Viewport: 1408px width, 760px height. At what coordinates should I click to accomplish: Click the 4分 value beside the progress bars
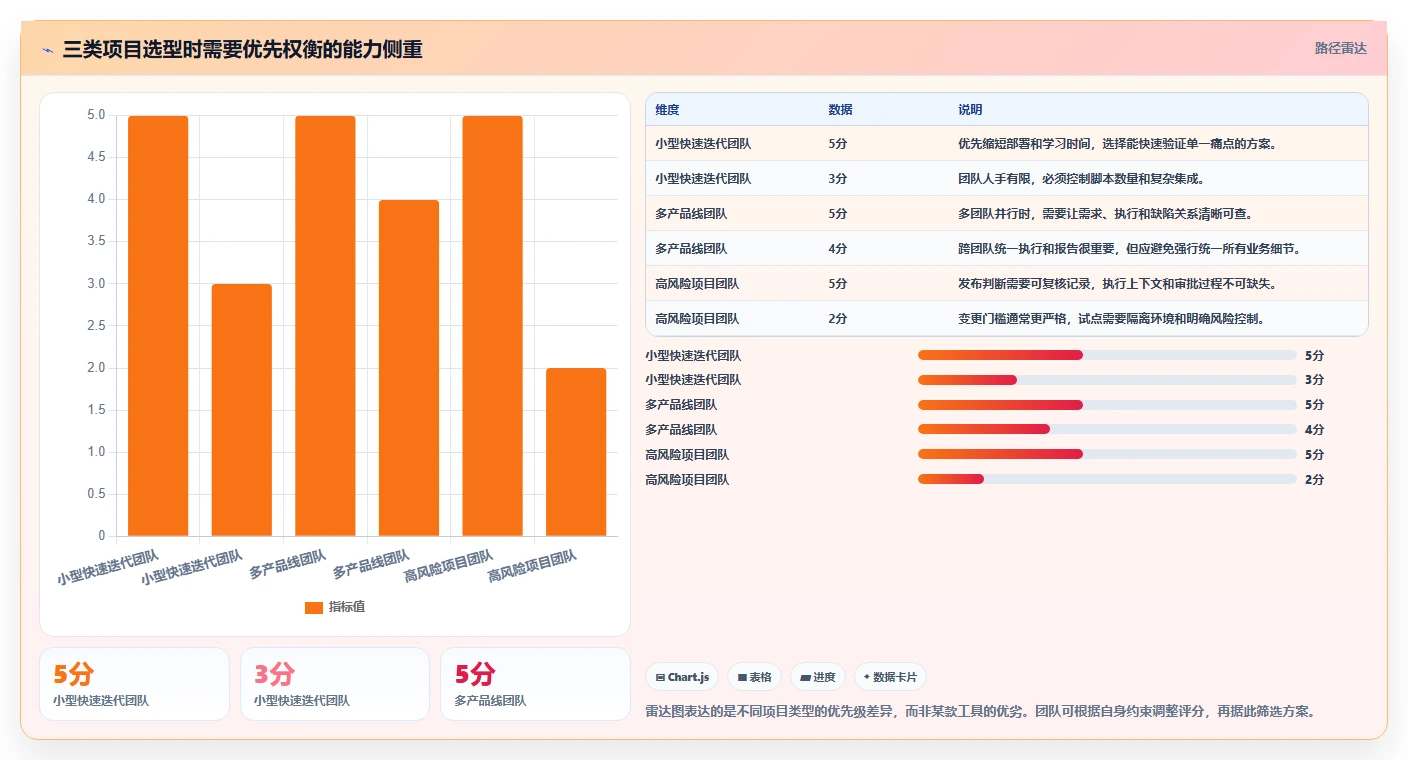tap(1314, 429)
